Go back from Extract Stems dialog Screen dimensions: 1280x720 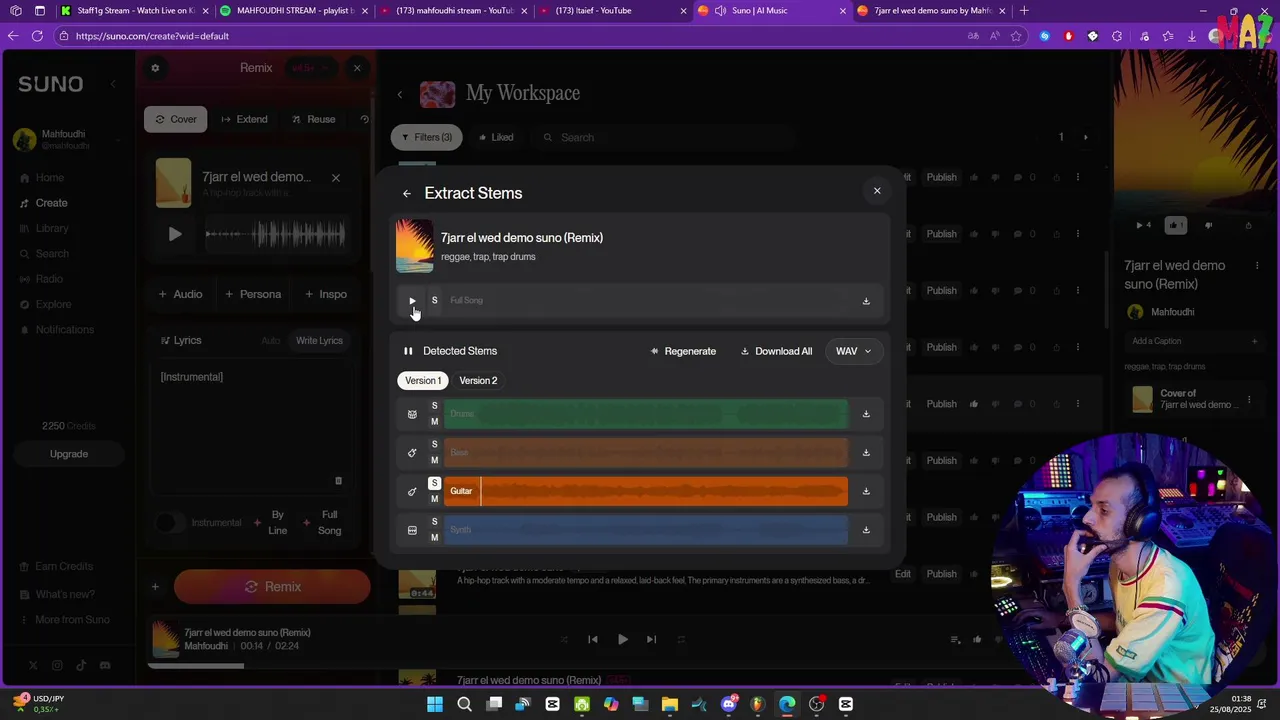(x=407, y=194)
